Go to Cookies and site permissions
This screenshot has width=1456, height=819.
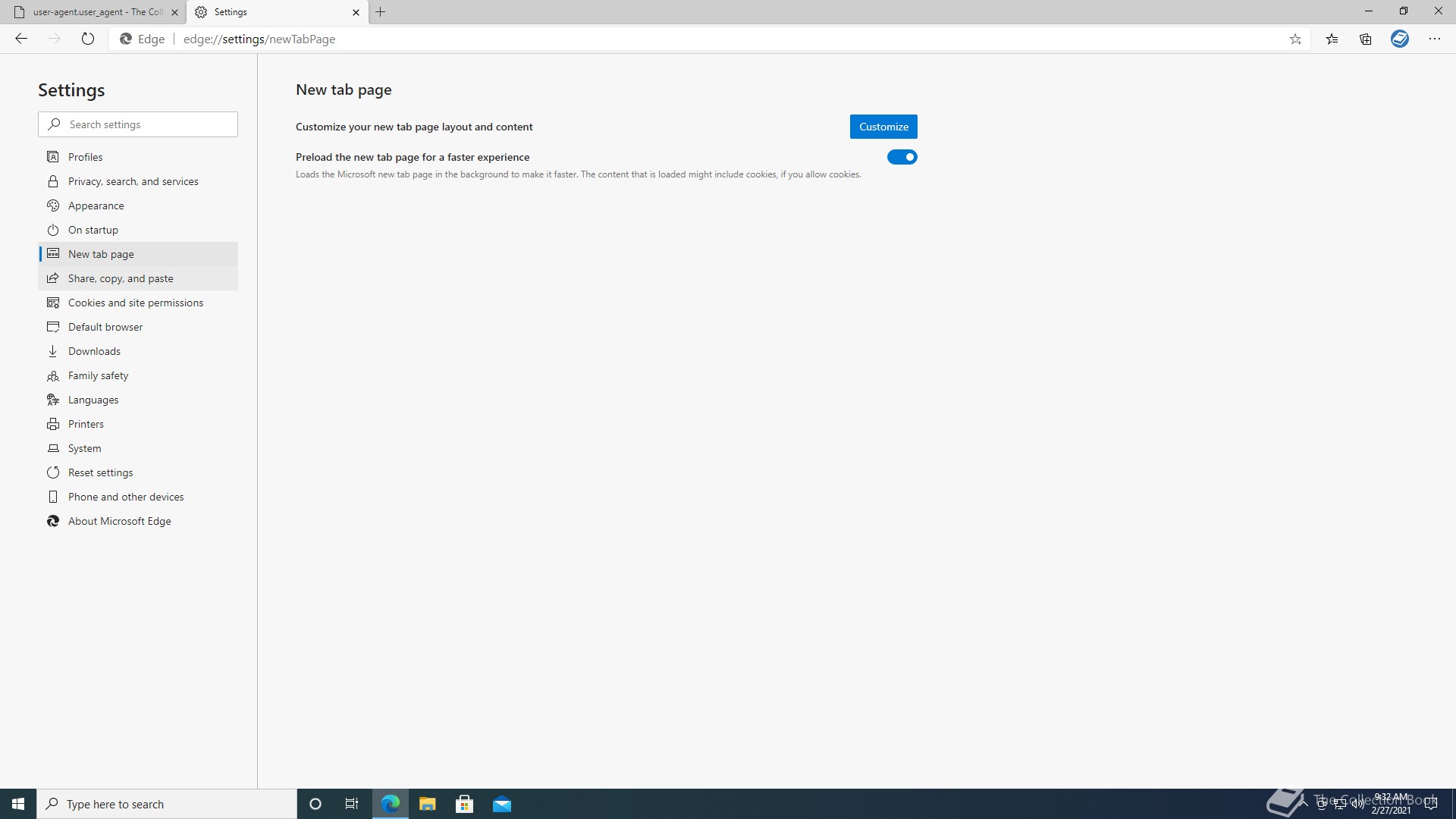pos(135,303)
